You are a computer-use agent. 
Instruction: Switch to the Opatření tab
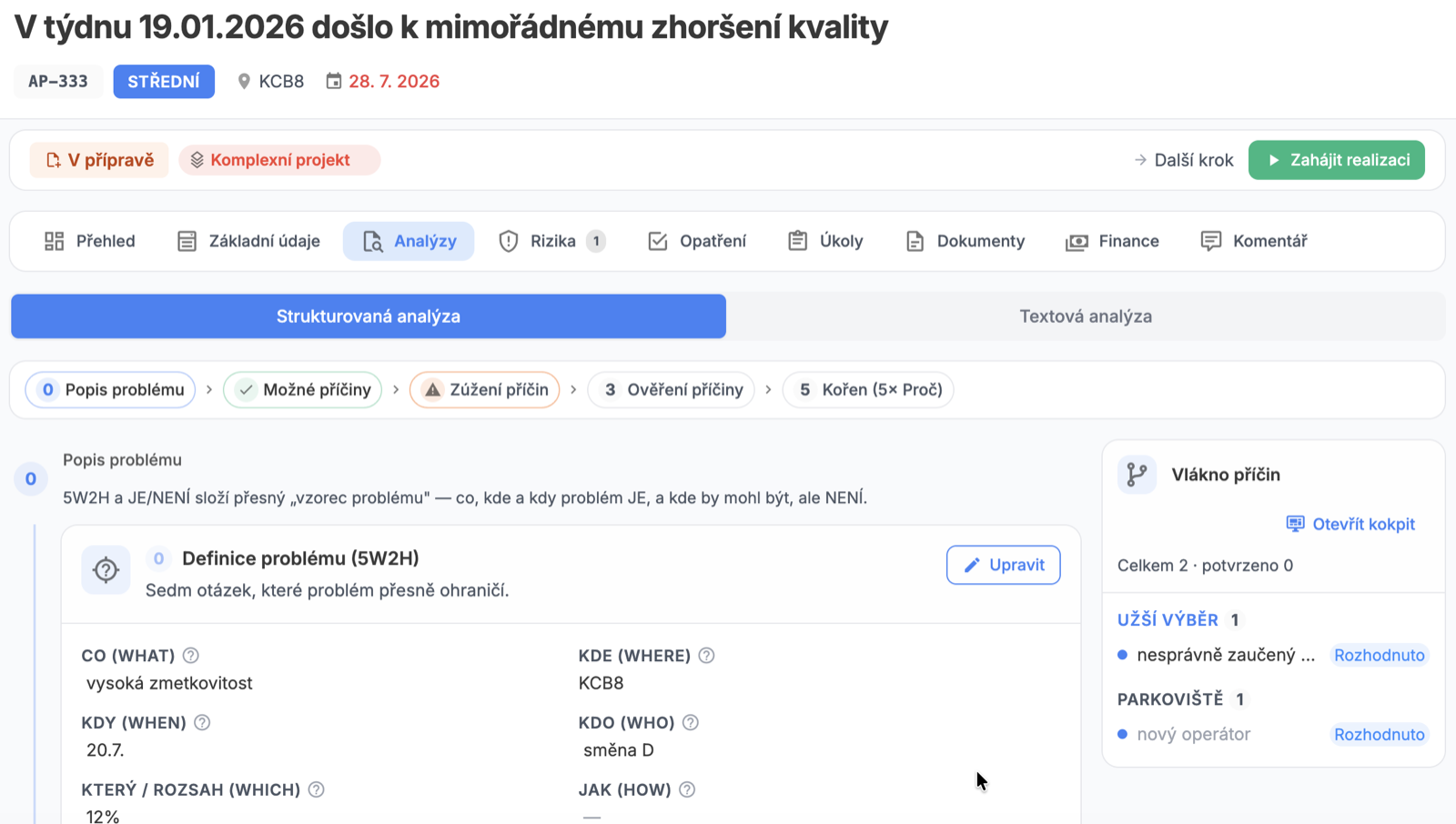[697, 241]
